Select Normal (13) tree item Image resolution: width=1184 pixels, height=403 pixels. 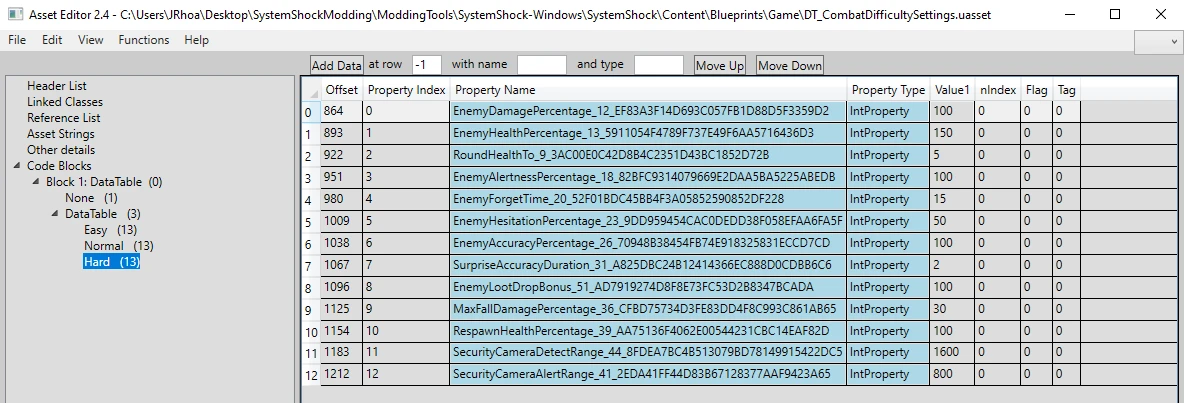(119, 245)
